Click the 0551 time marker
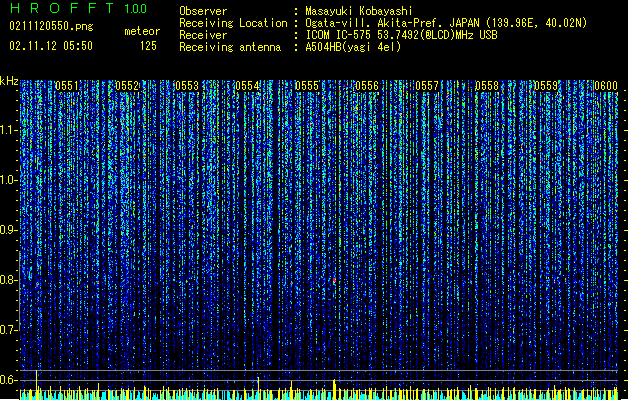Screen dimensions: 629x400 pyautogui.click(x=67, y=86)
